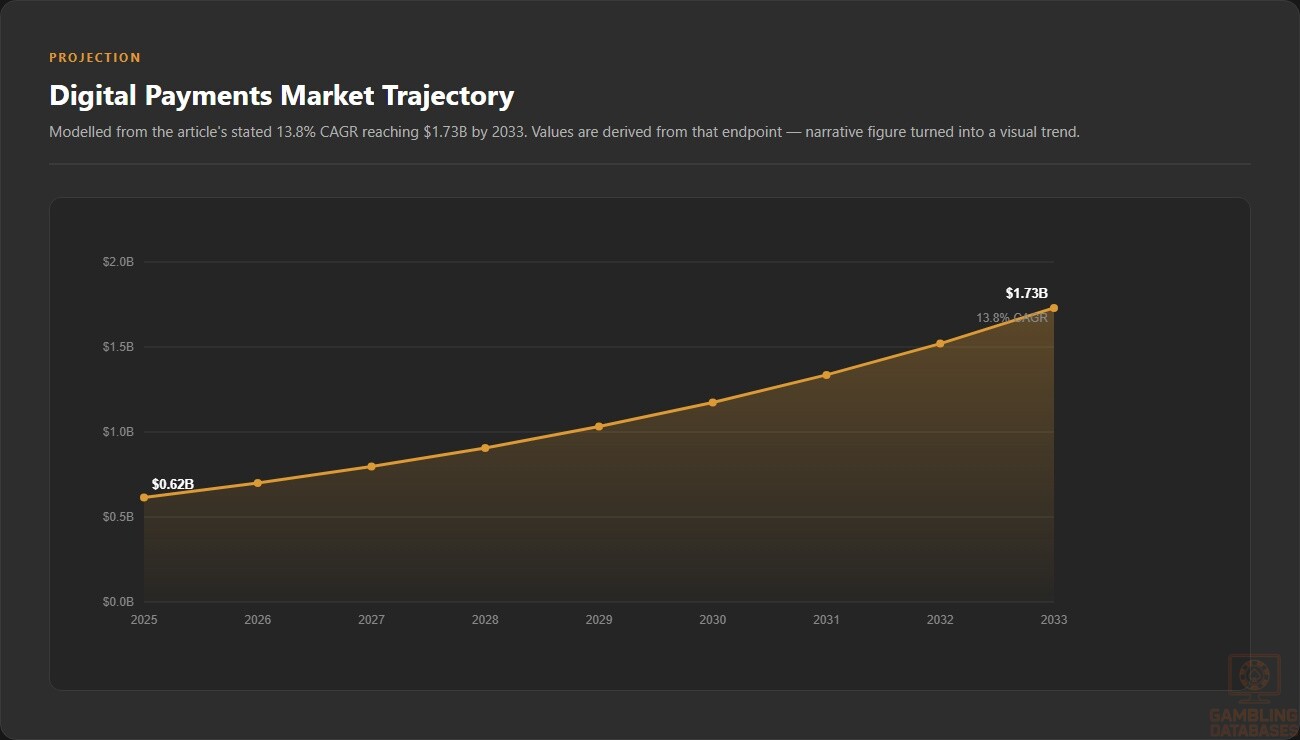Click the $0.62B starting value label

pos(173,484)
